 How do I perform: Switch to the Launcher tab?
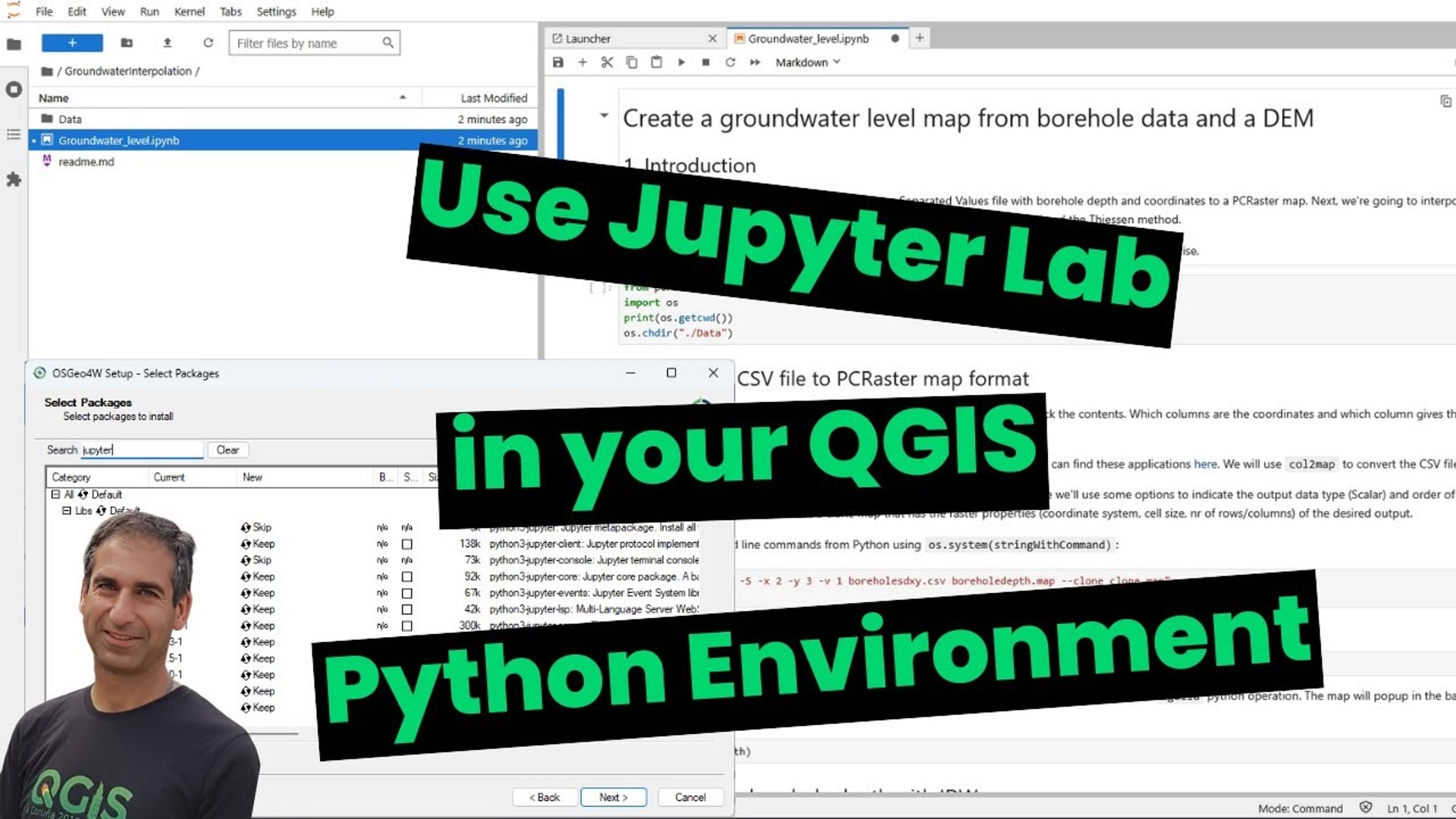click(x=635, y=39)
